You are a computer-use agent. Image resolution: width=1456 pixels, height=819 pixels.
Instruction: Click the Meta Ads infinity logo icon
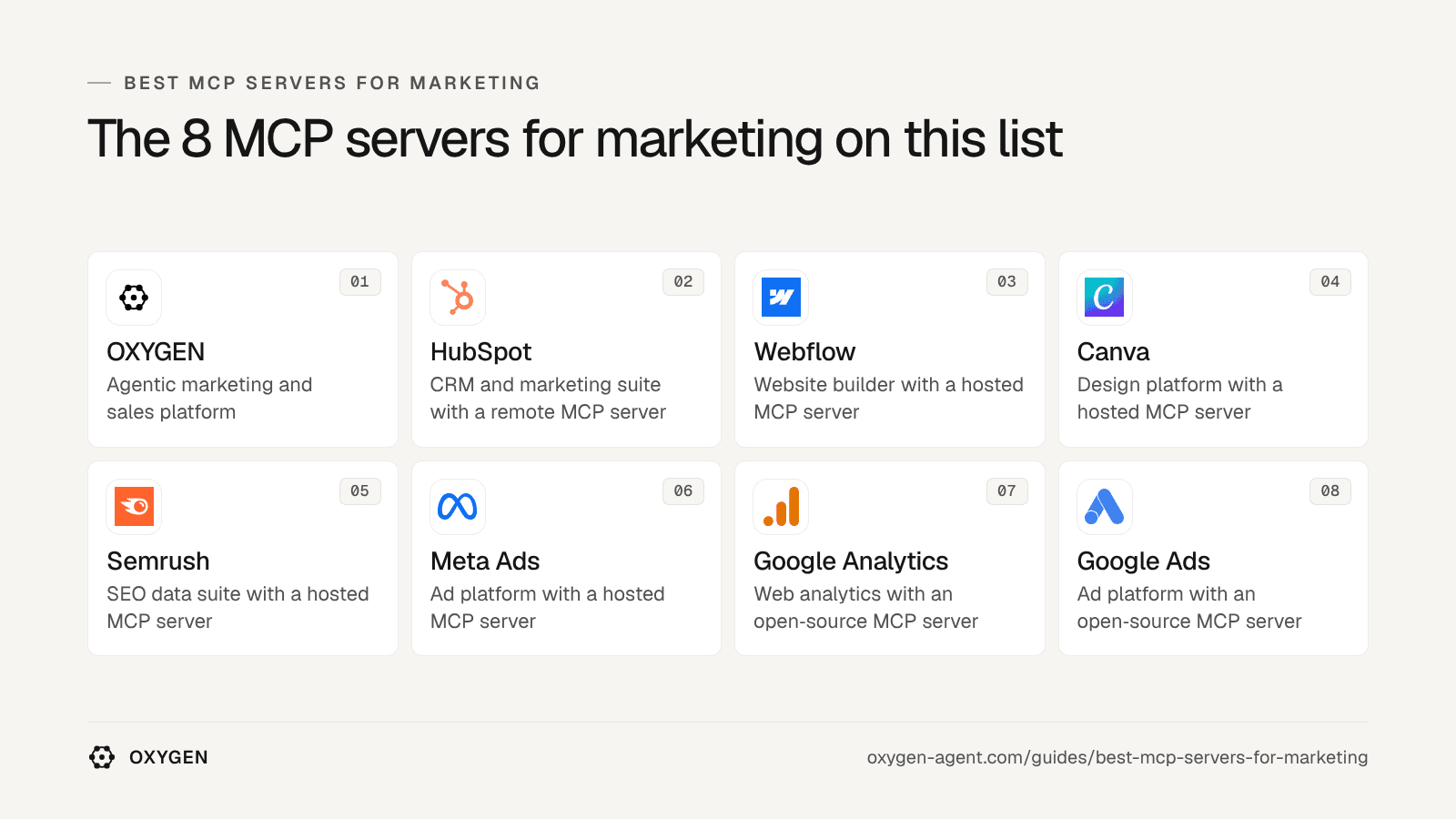(458, 507)
